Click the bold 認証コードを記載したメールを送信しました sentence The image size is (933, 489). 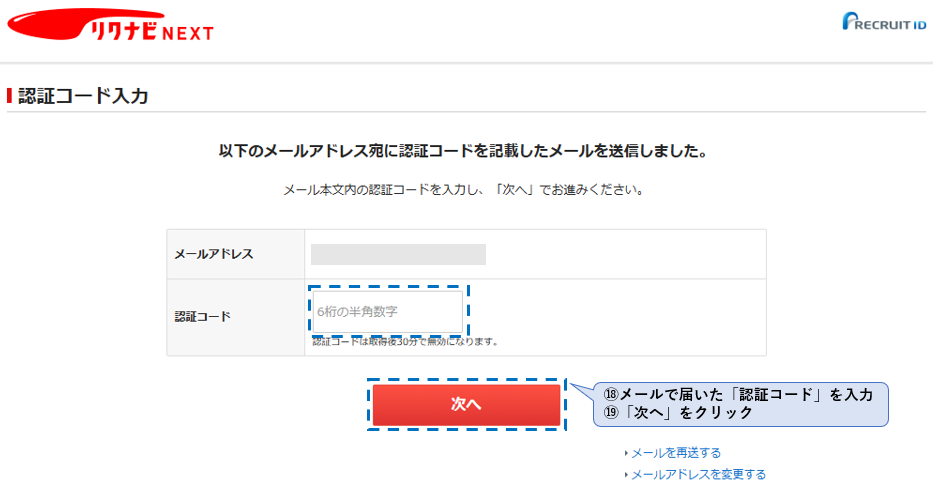464,151
